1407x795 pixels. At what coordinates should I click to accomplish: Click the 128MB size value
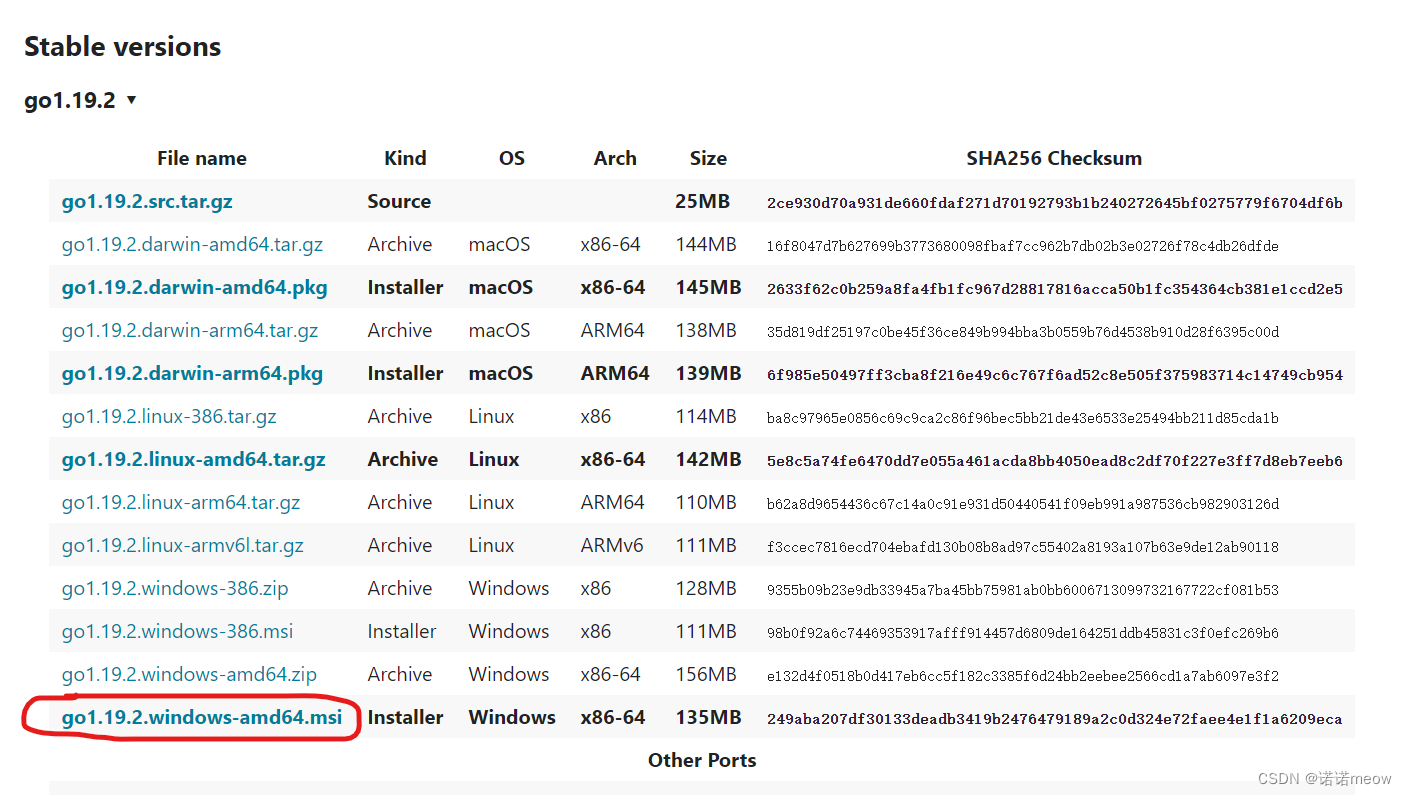point(706,588)
